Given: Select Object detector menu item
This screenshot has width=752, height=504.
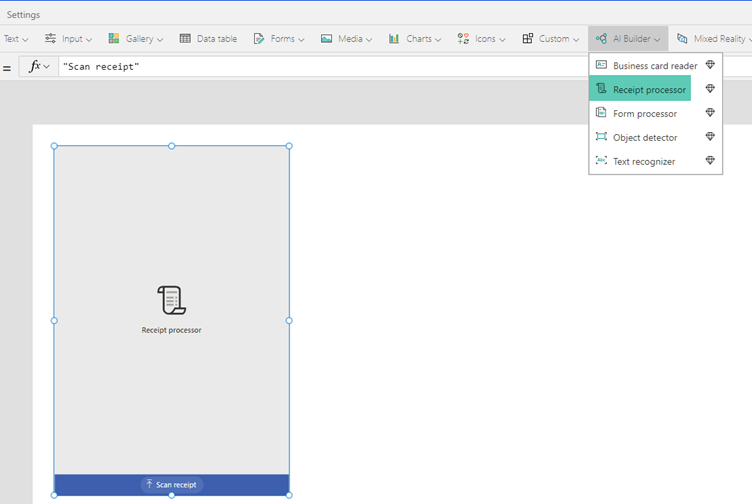Looking at the screenshot, I should coord(655,137).
